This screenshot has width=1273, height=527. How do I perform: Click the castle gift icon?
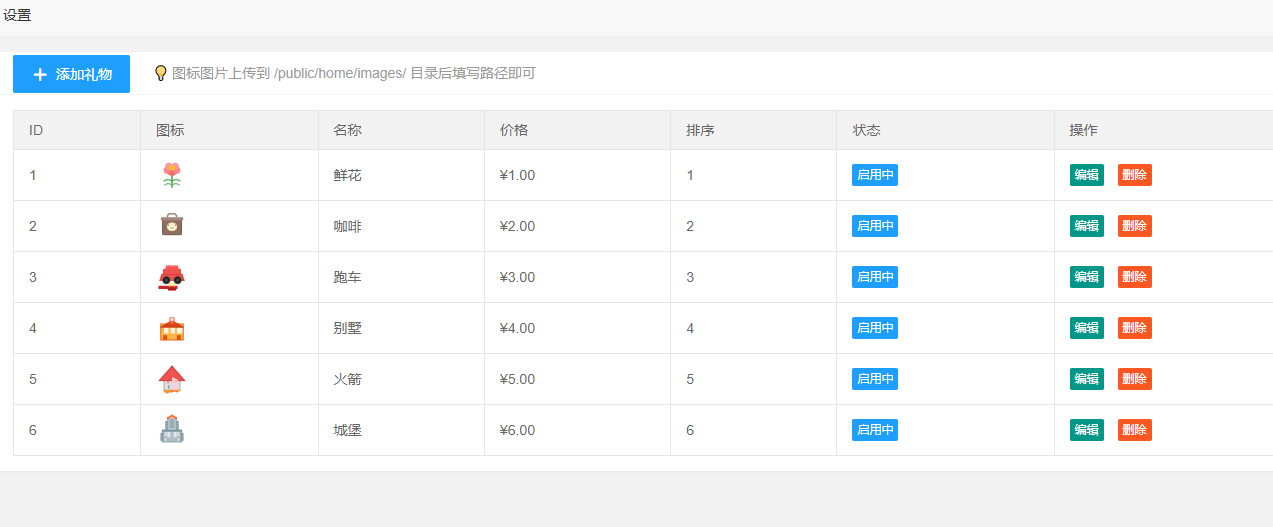pyautogui.click(x=172, y=430)
